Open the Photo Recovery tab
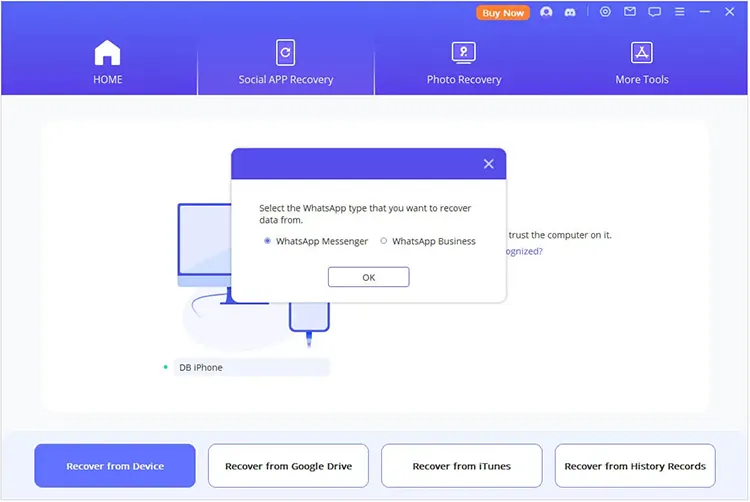The width and height of the screenshot is (750, 502). (463, 63)
